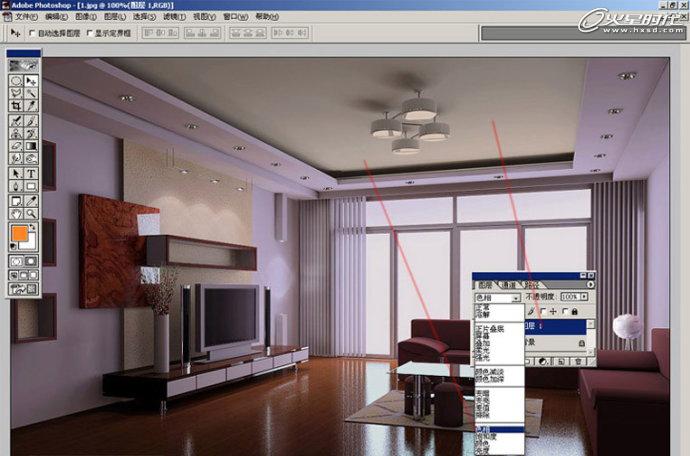
Task: Toggle the lock-all checkbox in Layers panel
Action: [x=566, y=311]
